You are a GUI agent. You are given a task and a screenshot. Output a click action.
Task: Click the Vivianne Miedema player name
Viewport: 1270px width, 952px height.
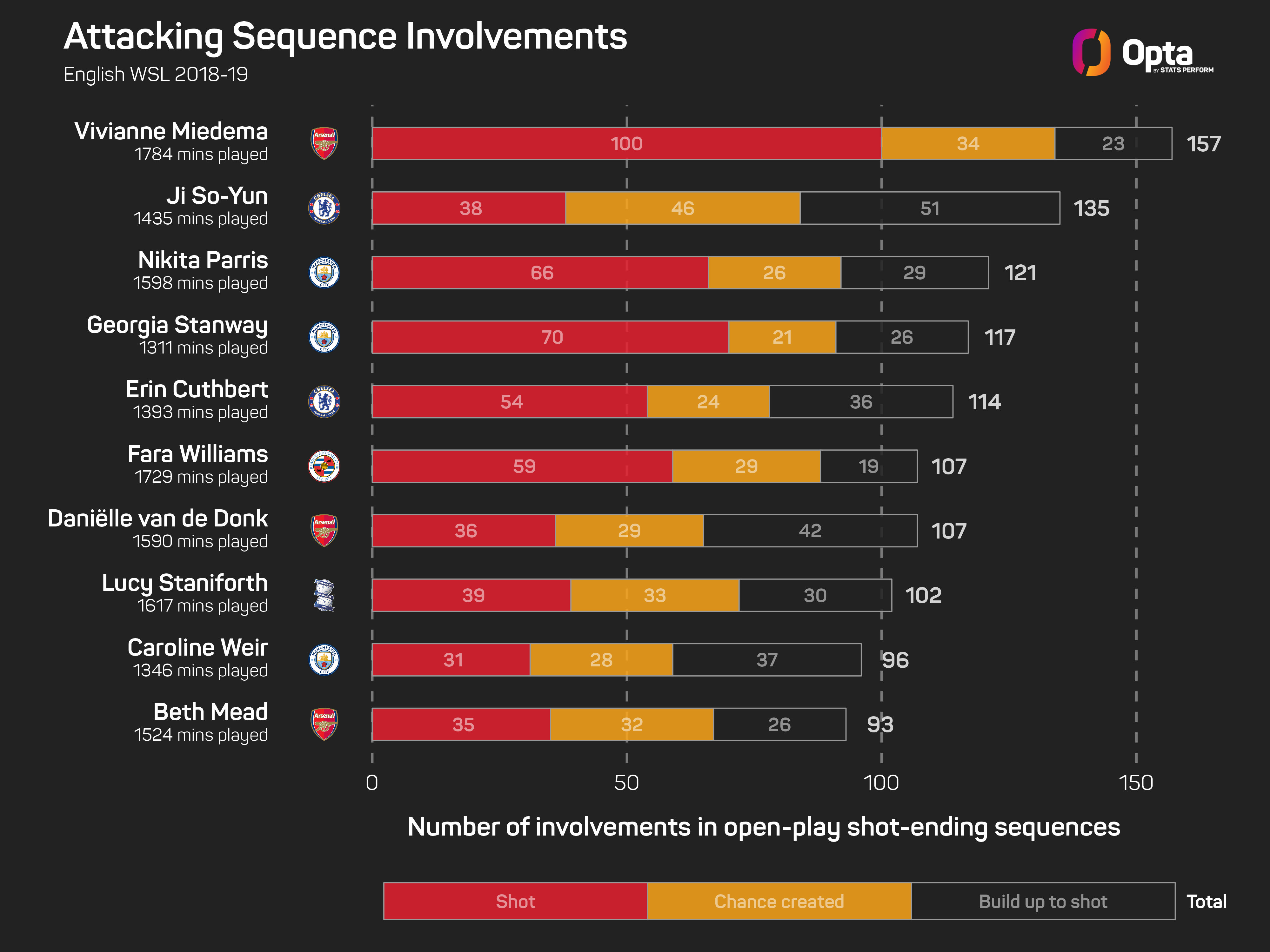point(171,131)
